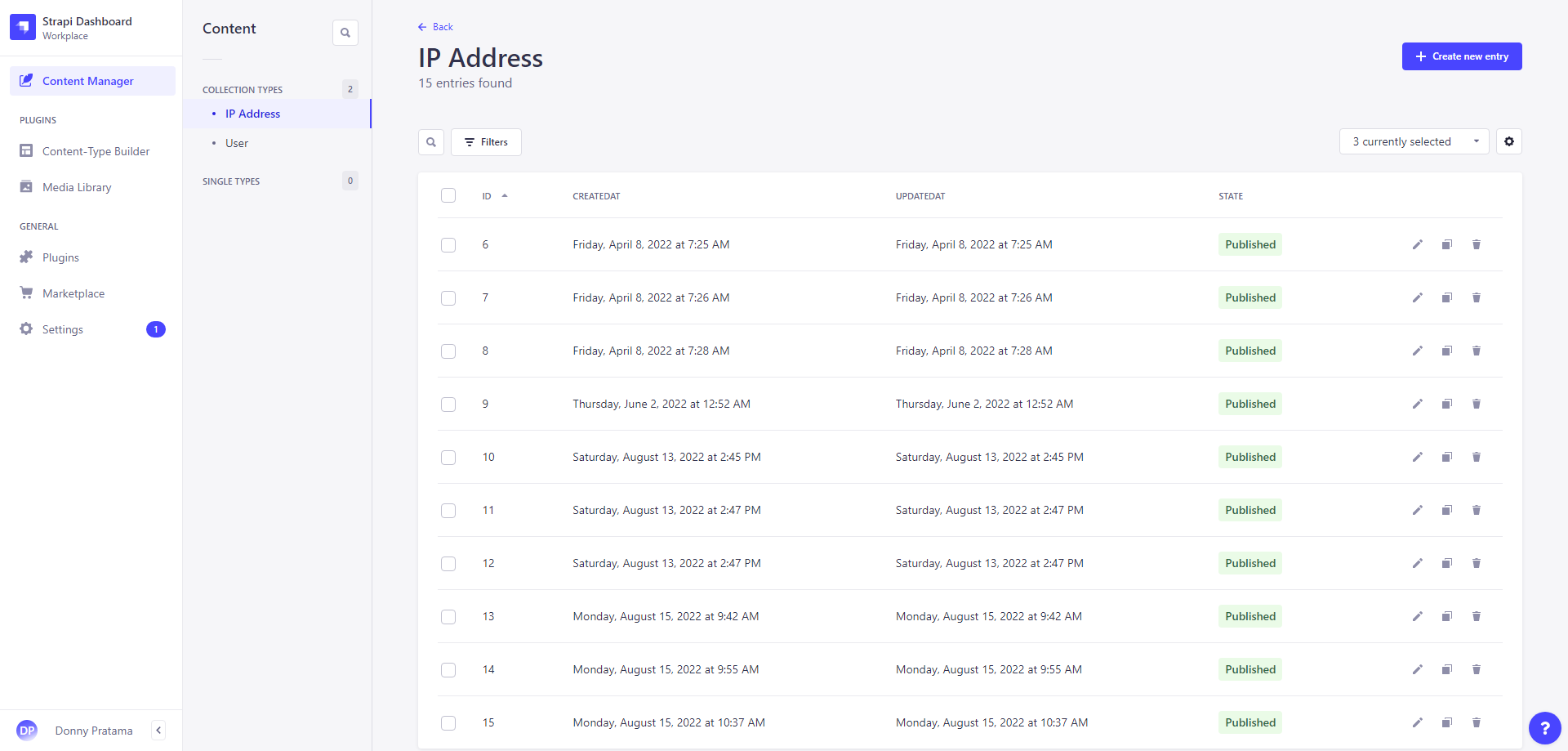
Task: Click the Back link above the page title
Action: tap(435, 27)
